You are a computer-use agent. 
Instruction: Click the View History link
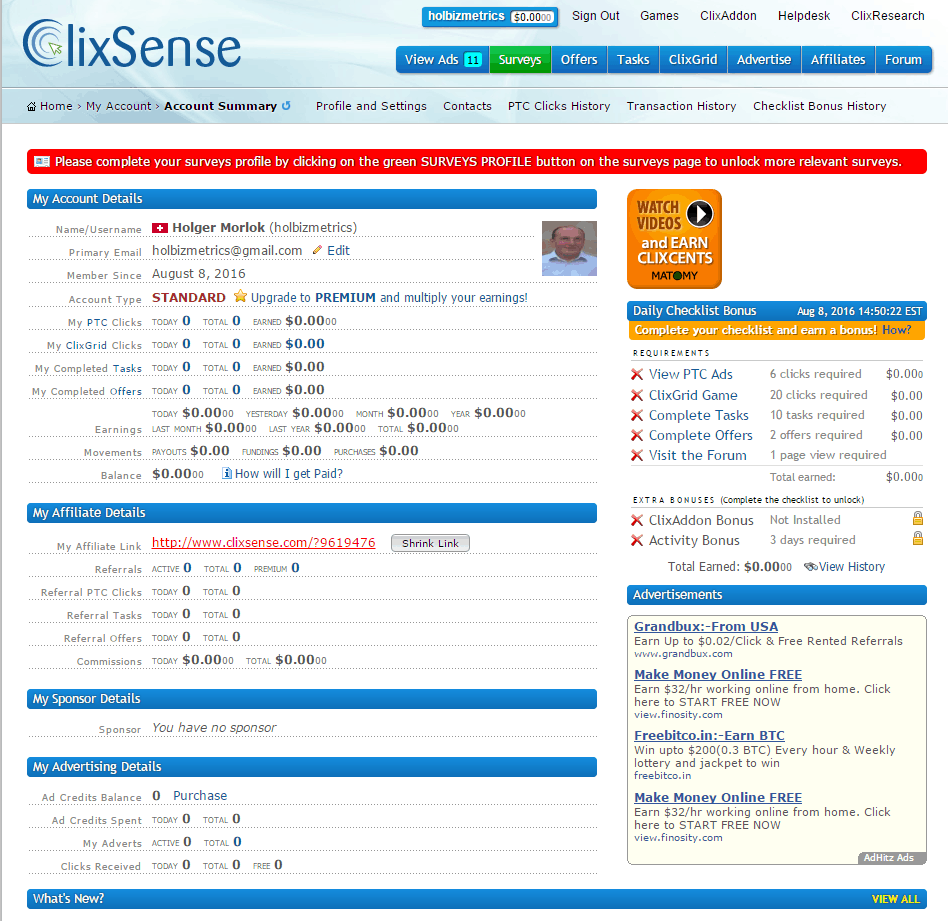[x=851, y=567]
